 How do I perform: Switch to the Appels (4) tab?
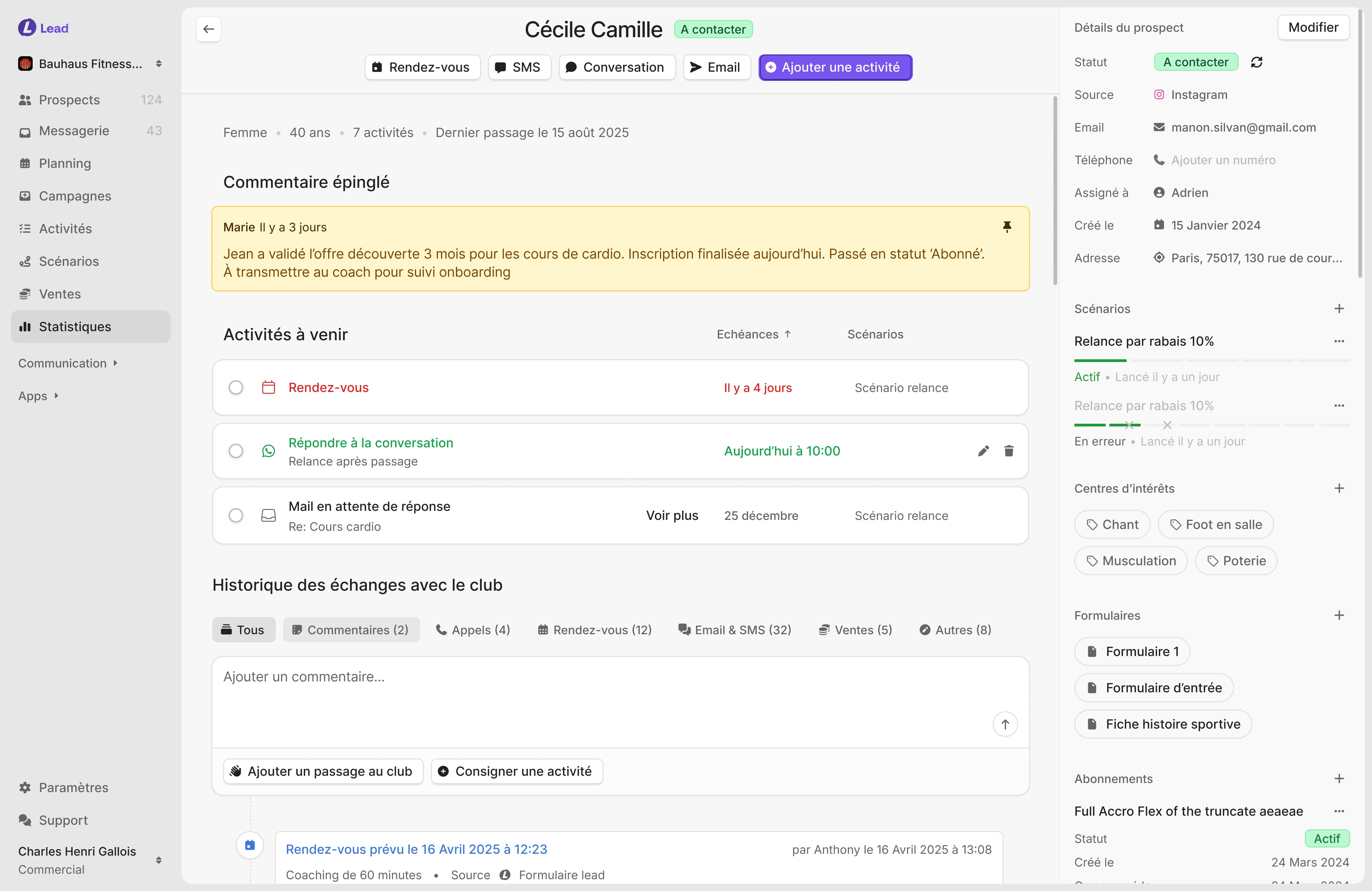(x=473, y=630)
